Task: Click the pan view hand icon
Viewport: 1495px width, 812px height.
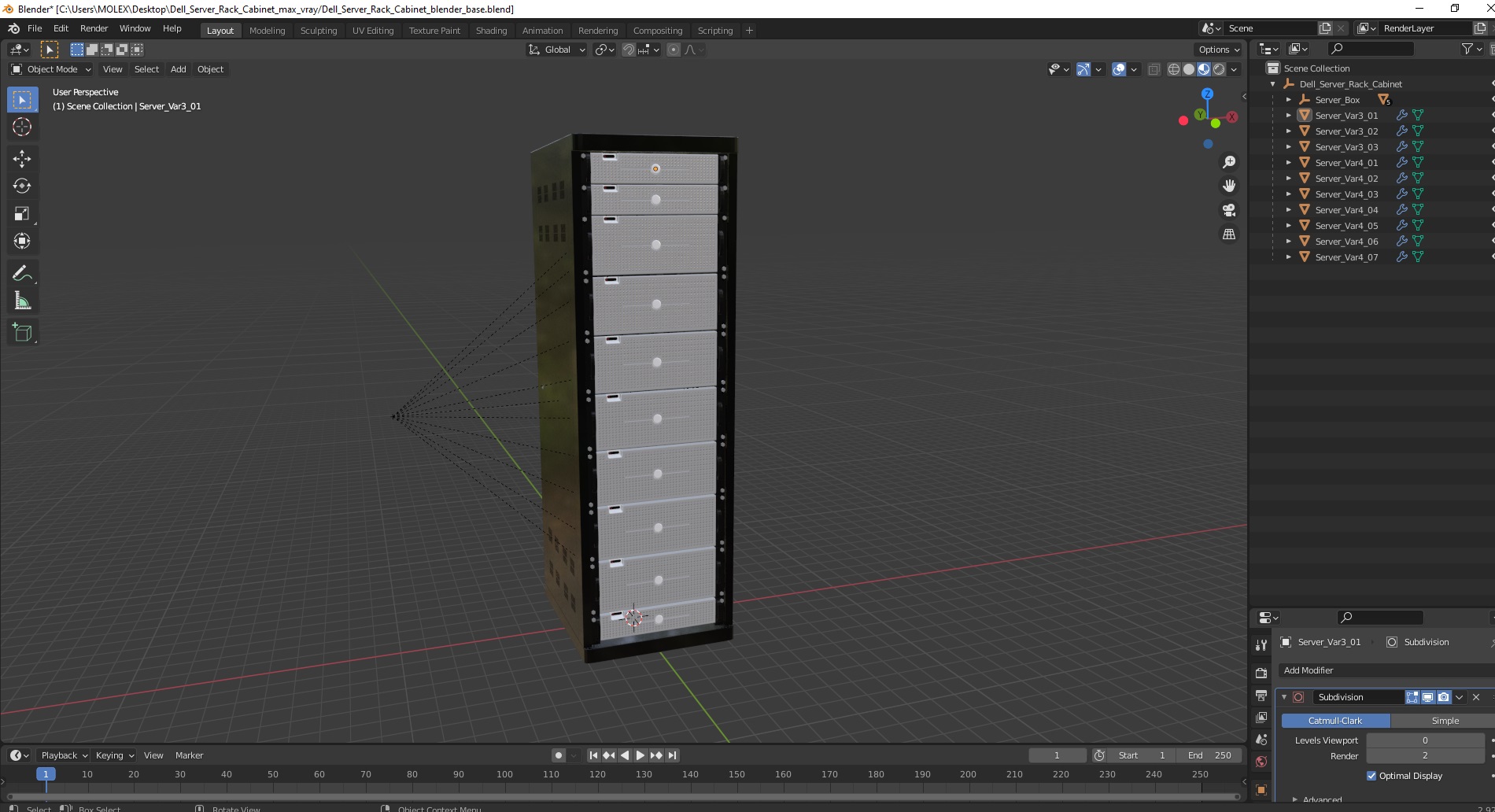Action: [1228, 186]
